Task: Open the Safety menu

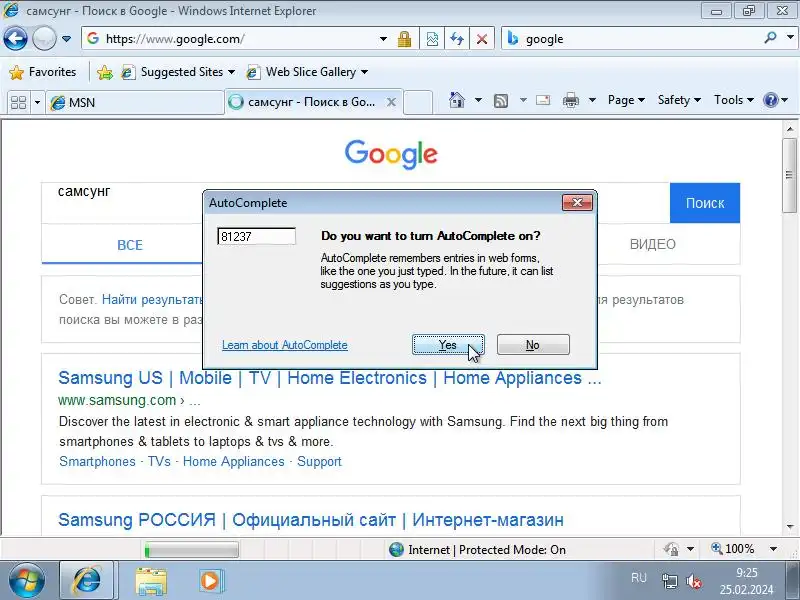Action: (x=679, y=100)
